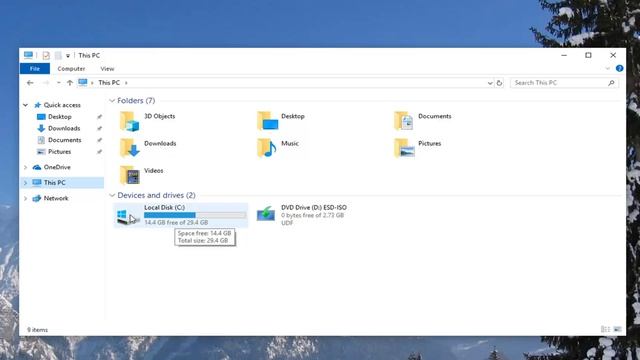Click the Properties quick access toolbar icon

(46, 55)
